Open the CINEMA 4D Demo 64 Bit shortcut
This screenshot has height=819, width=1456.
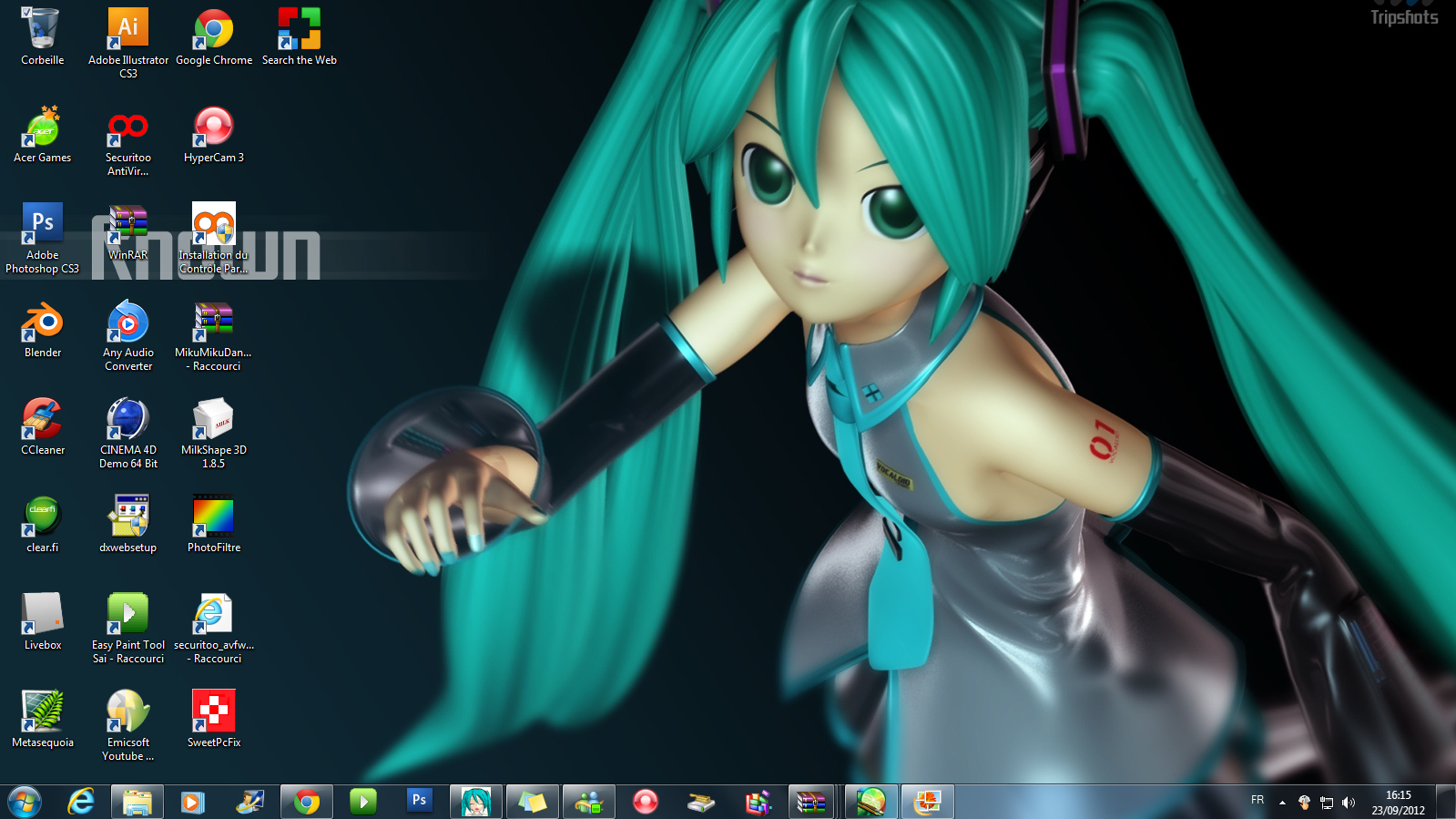coord(128,434)
